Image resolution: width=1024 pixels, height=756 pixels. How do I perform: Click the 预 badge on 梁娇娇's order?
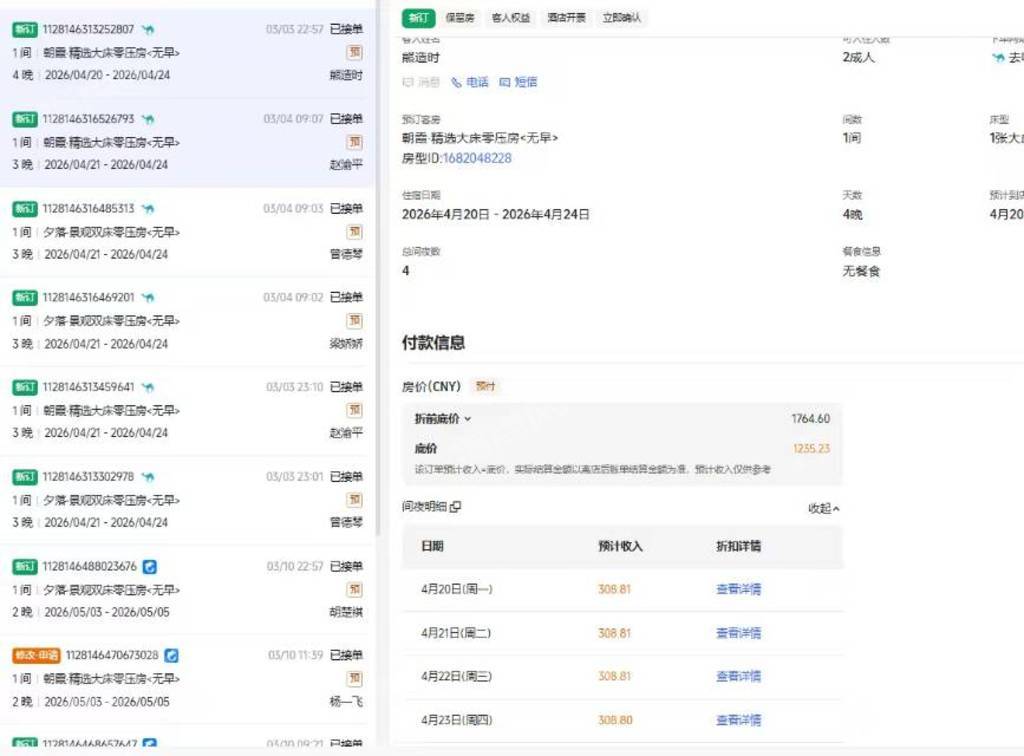point(354,321)
